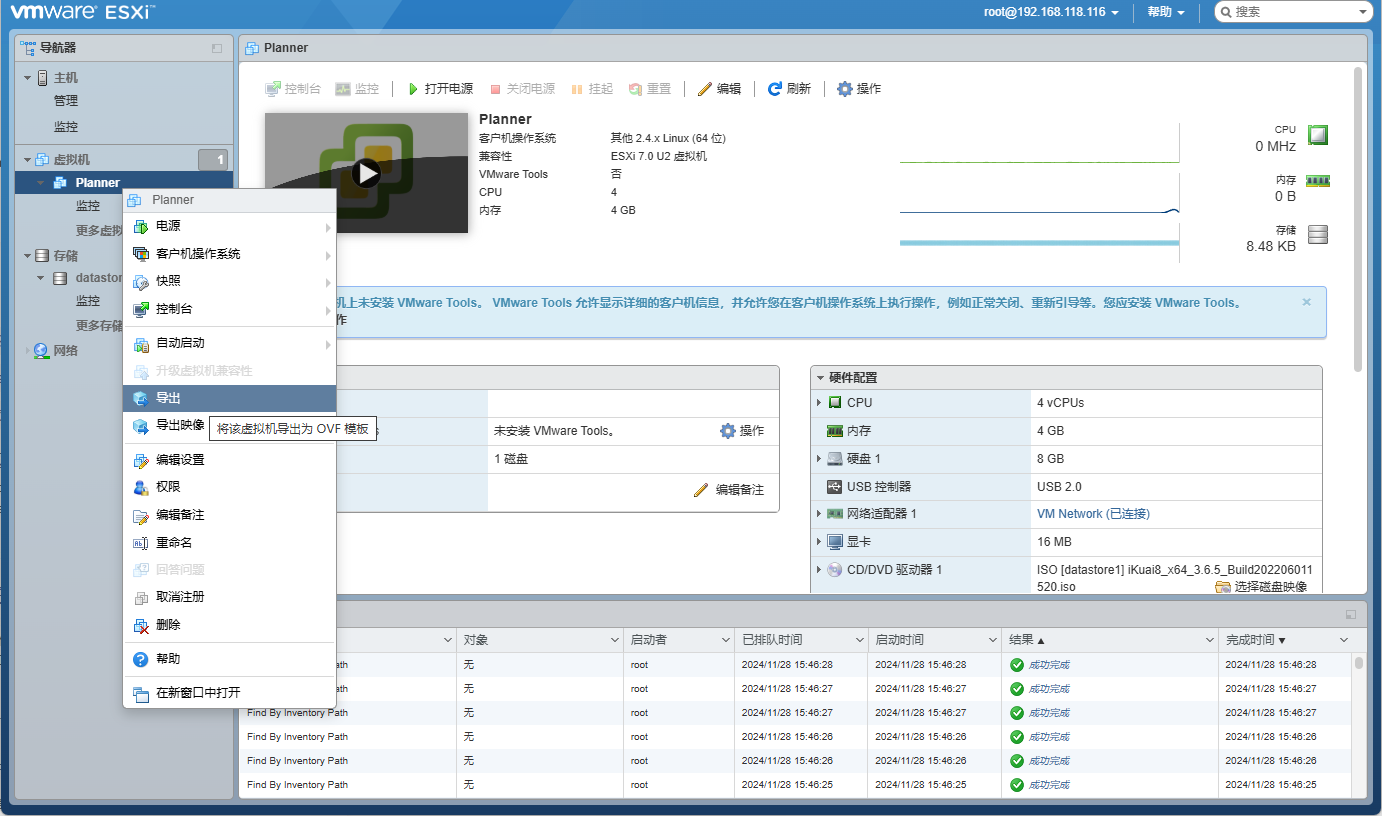
Task: Click the VM Network (已连接) link
Action: [x=1093, y=514]
